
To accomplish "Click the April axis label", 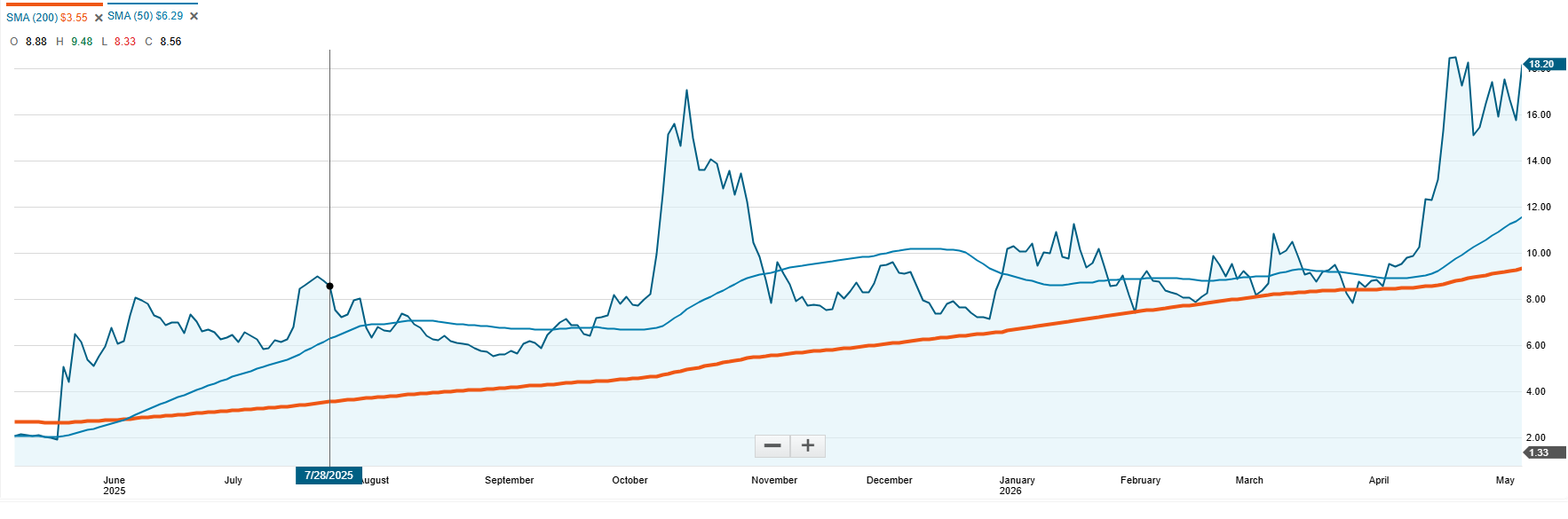I will 1379,480.
